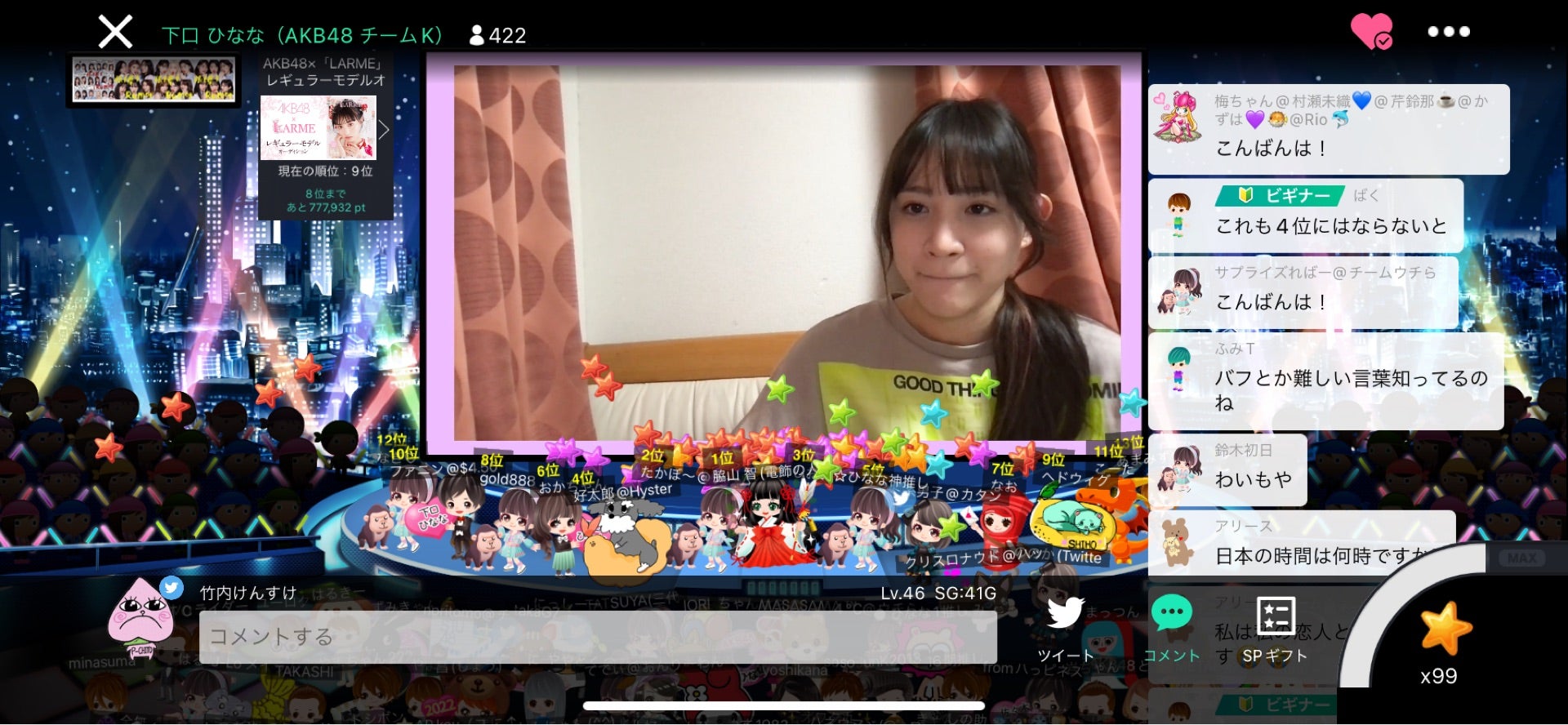View current rank text 現在の順位：9位
Viewport: 1568px width, 725px height.
[x=325, y=171]
